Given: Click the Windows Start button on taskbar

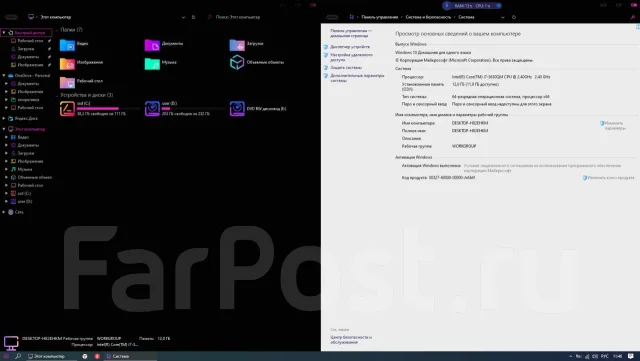Looking at the screenshot, I should pos(6,356).
